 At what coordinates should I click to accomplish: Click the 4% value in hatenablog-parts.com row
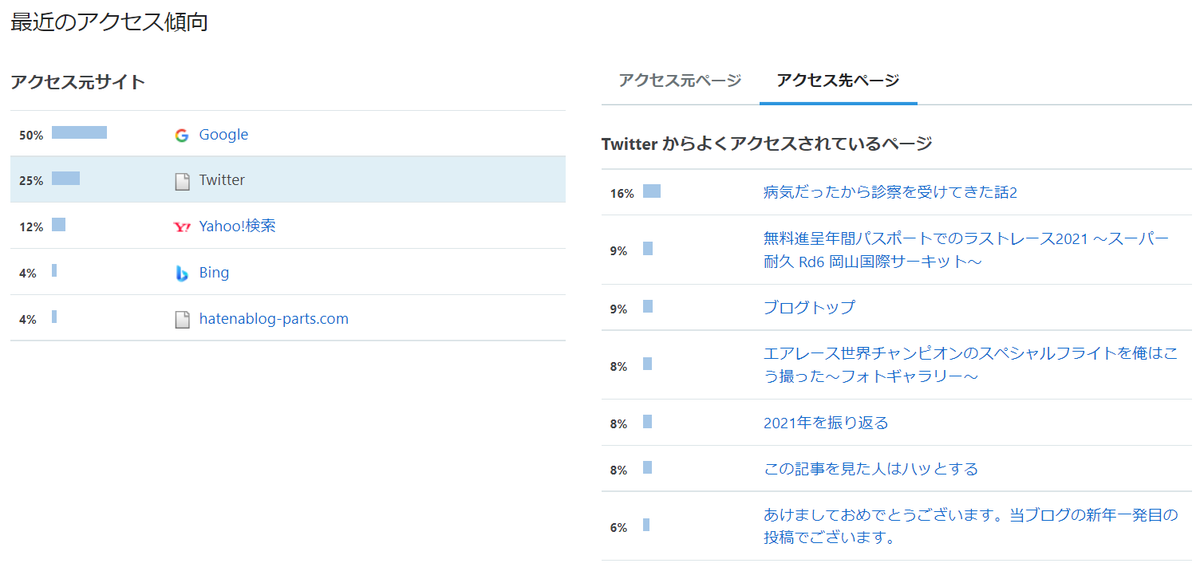(x=28, y=319)
